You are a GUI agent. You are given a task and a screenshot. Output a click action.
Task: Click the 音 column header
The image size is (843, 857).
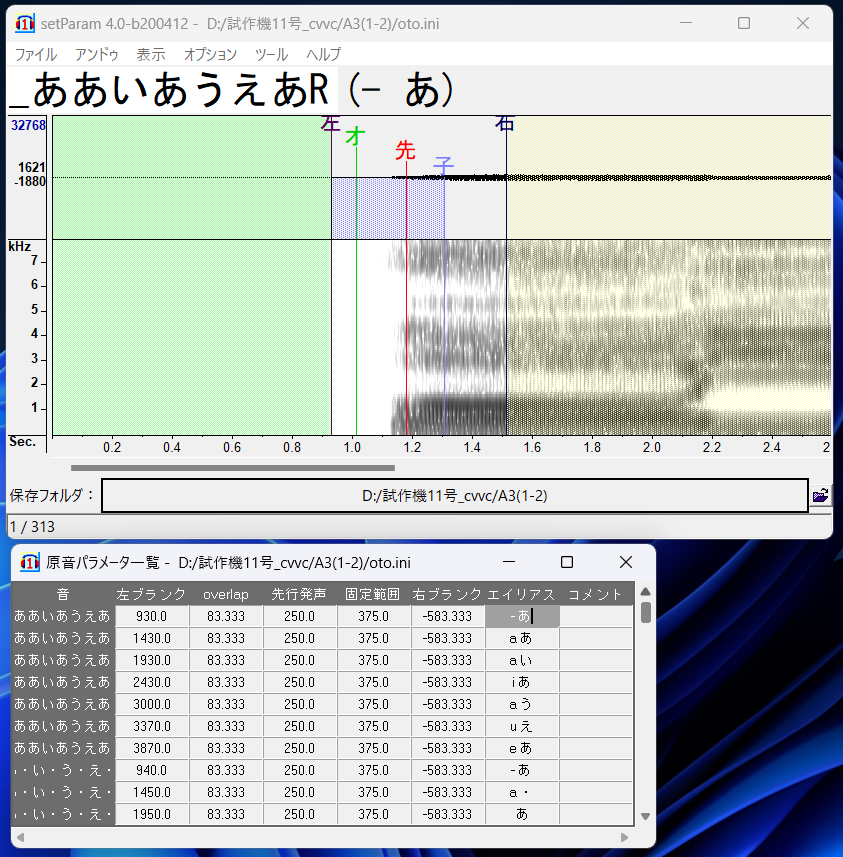pos(63,594)
